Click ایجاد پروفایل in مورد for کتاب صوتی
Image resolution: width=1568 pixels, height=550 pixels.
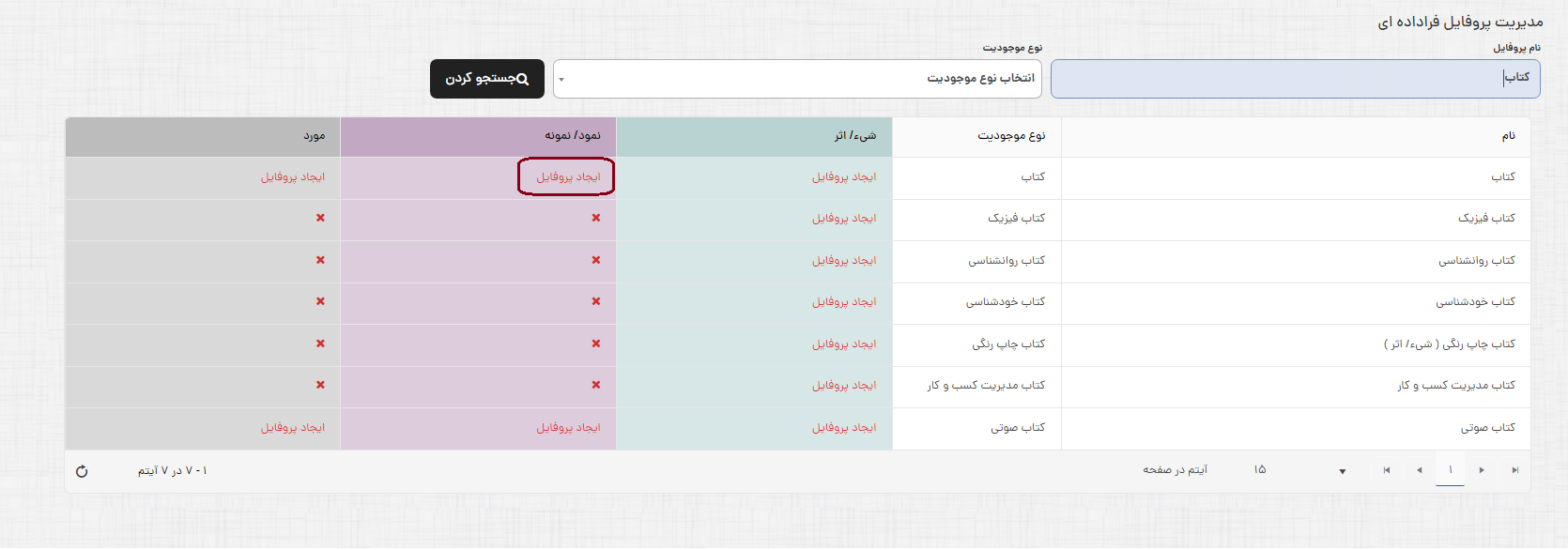pyautogui.click(x=293, y=427)
